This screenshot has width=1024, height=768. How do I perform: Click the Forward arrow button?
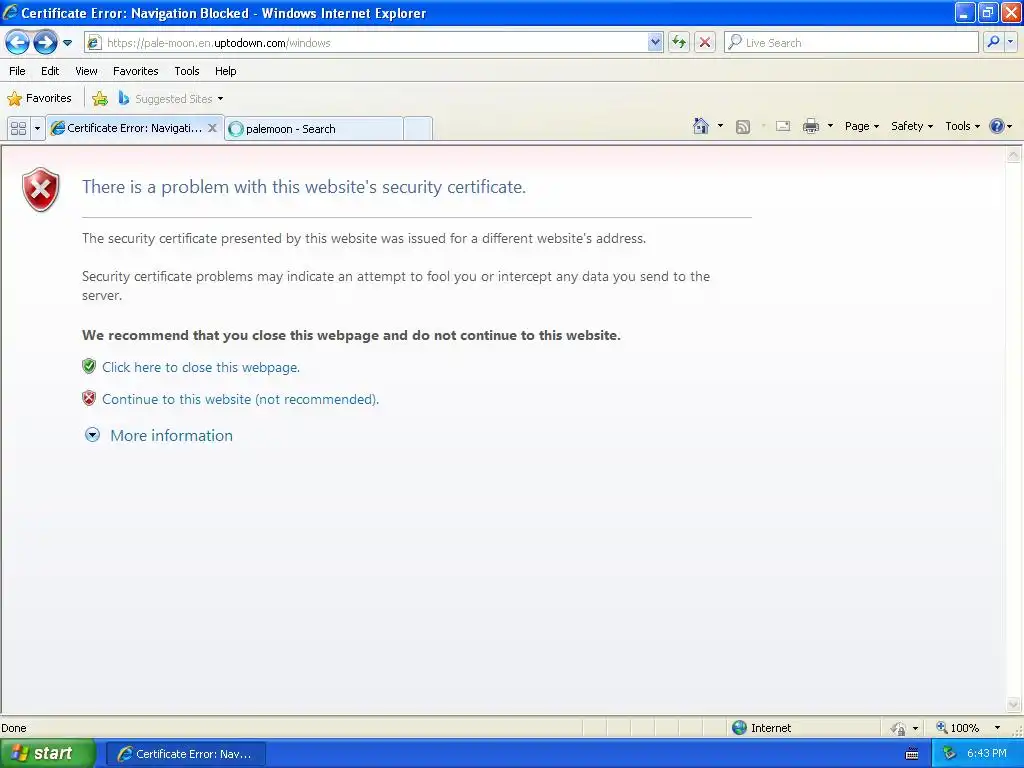(45, 42)
